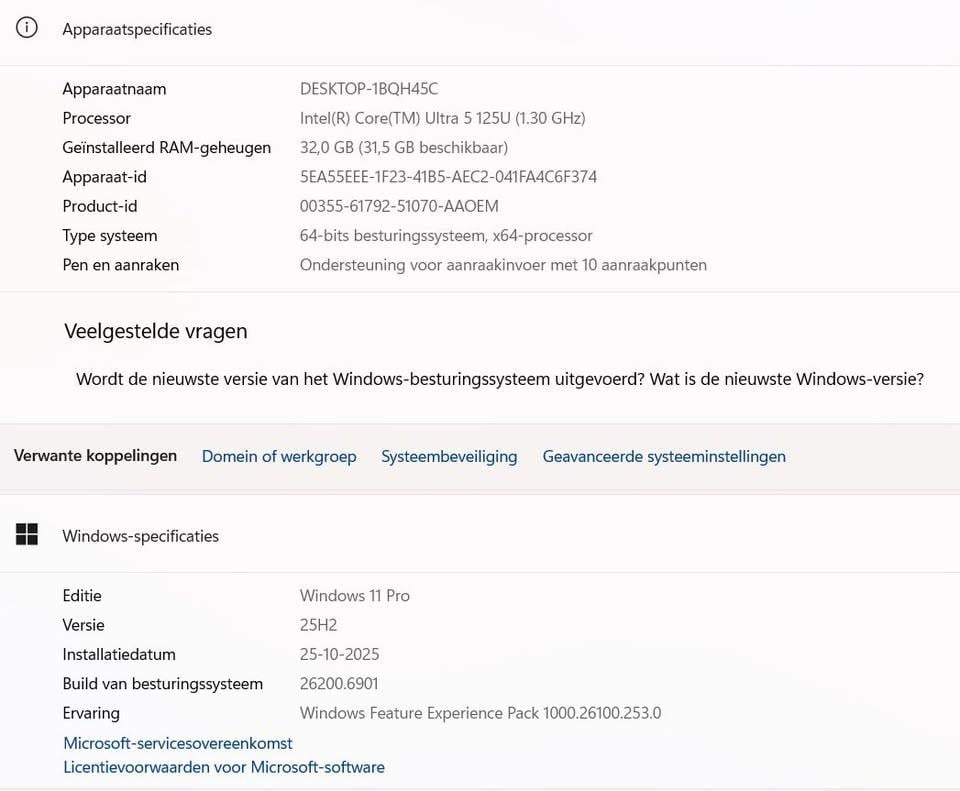Open Geavanceerde systeeminstellingen
The image size is (960, 791).
(663, 455)
